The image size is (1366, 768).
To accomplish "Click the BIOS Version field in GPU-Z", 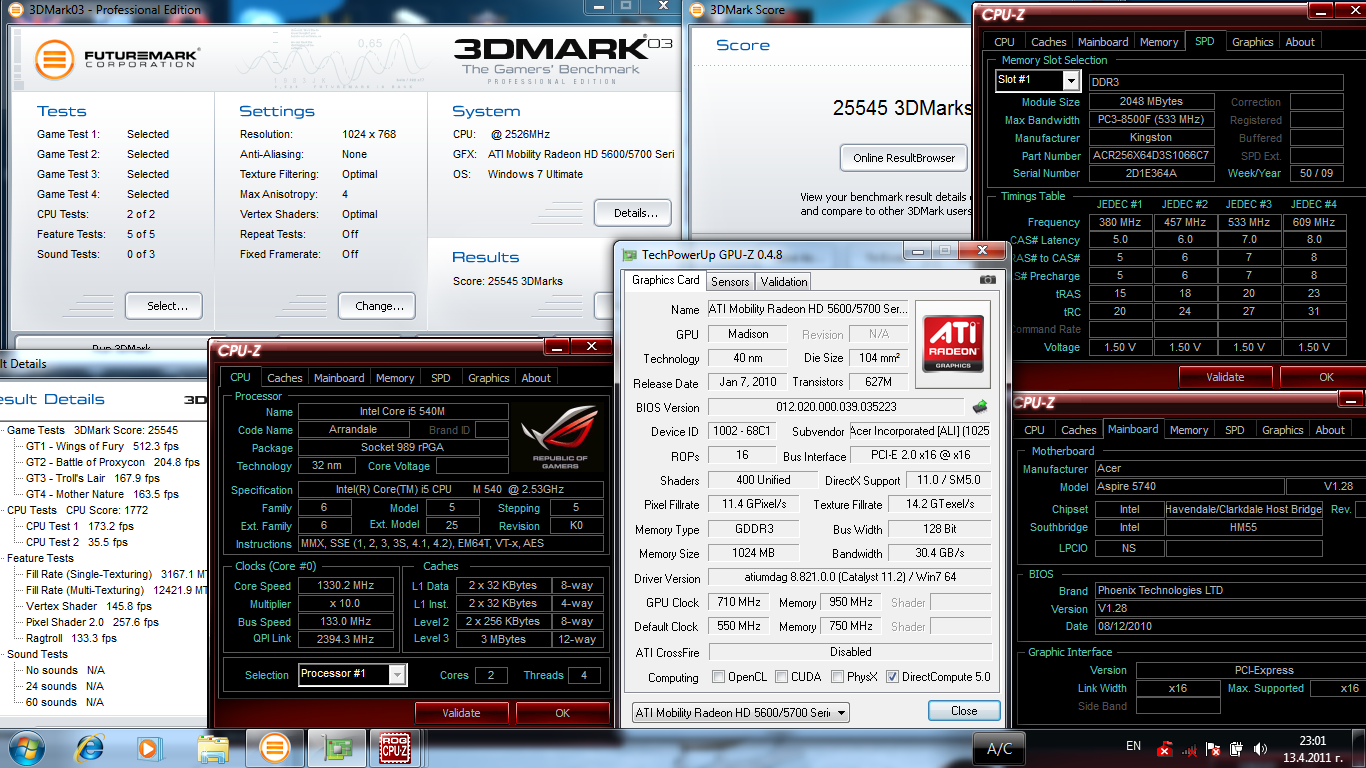I will click(x=836, y=407).
